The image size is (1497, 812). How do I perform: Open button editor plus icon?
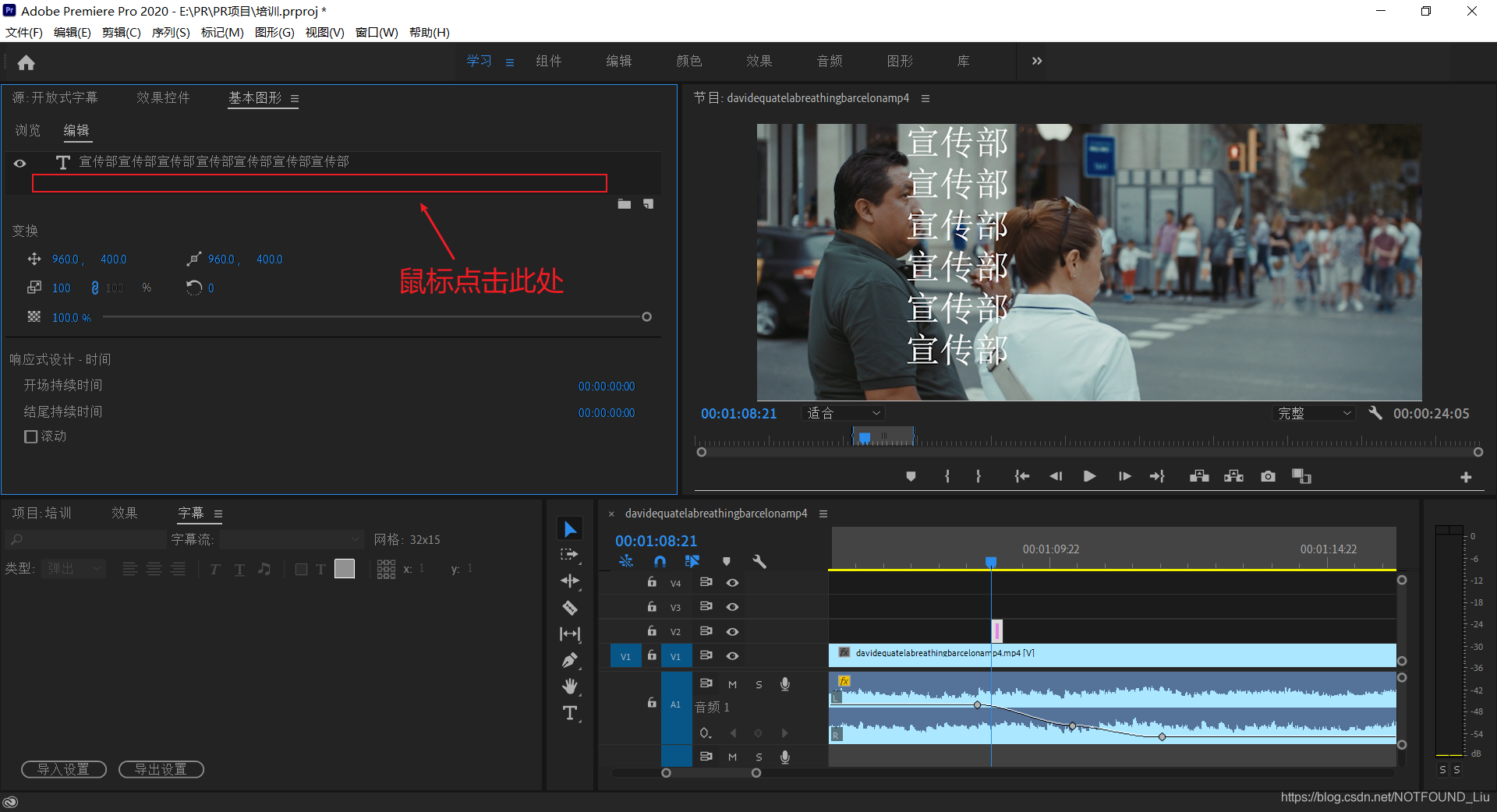1466,477
